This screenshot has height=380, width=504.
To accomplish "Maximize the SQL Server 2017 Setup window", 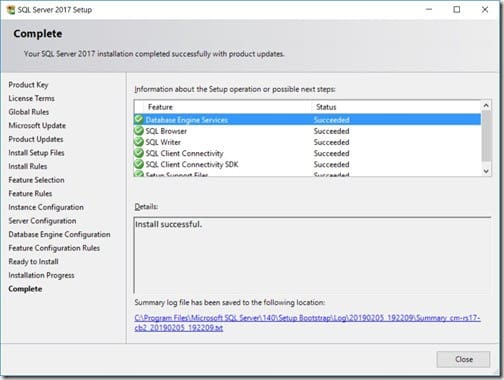I will [x=457, y=10].
